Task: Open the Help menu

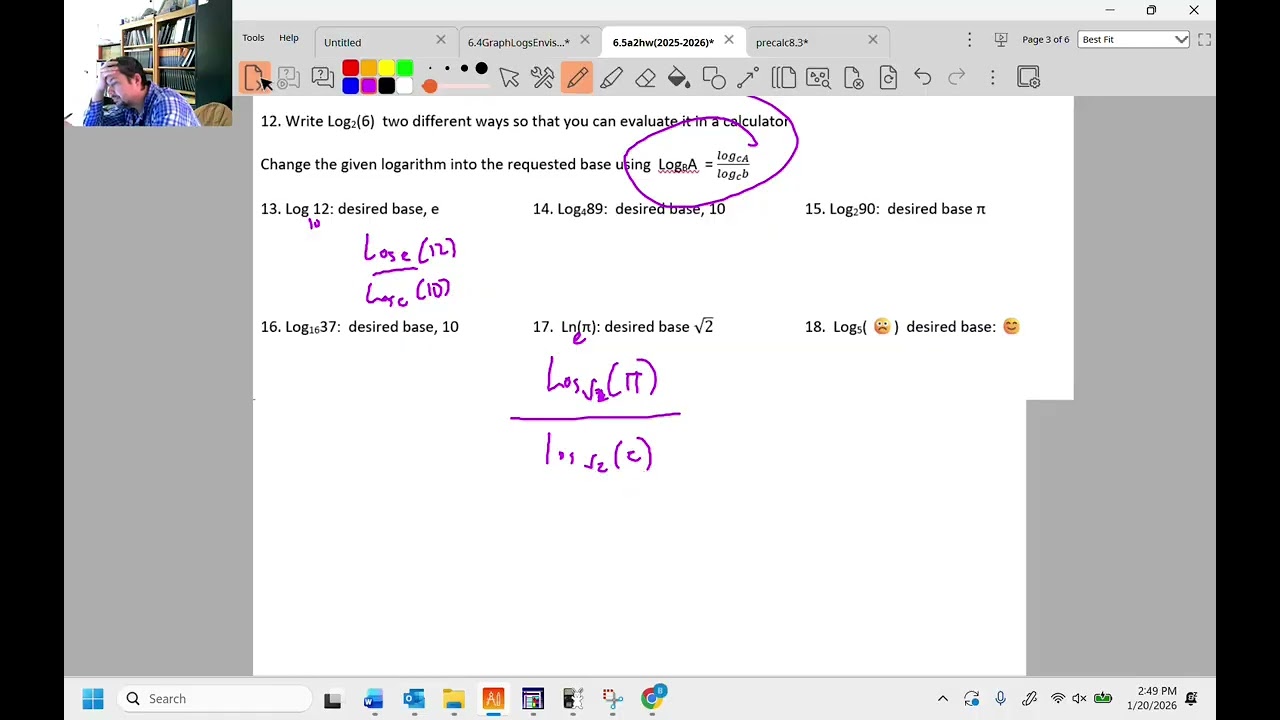Action: point(288,38)
